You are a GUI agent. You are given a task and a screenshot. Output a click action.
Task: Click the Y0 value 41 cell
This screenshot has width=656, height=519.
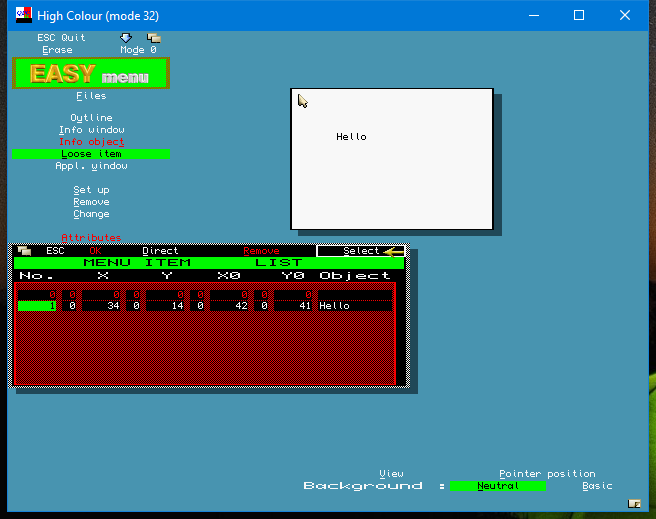click(293, 306)
